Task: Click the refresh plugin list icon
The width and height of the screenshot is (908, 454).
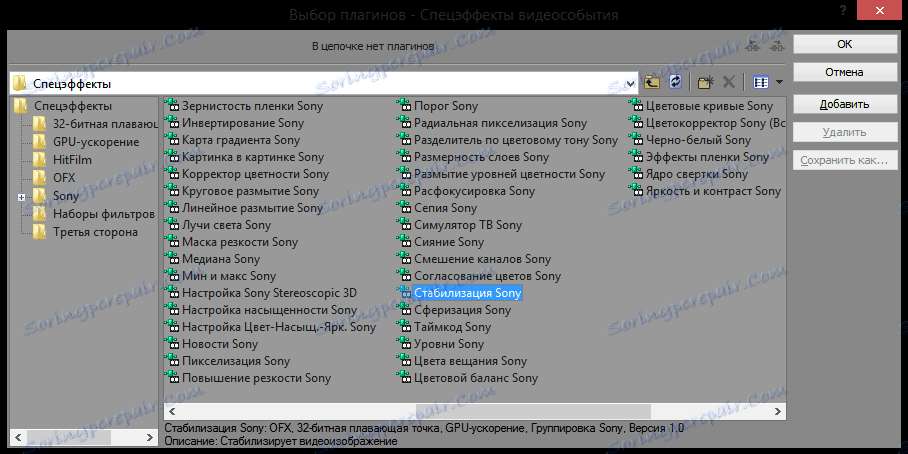Action: (675, 82)
